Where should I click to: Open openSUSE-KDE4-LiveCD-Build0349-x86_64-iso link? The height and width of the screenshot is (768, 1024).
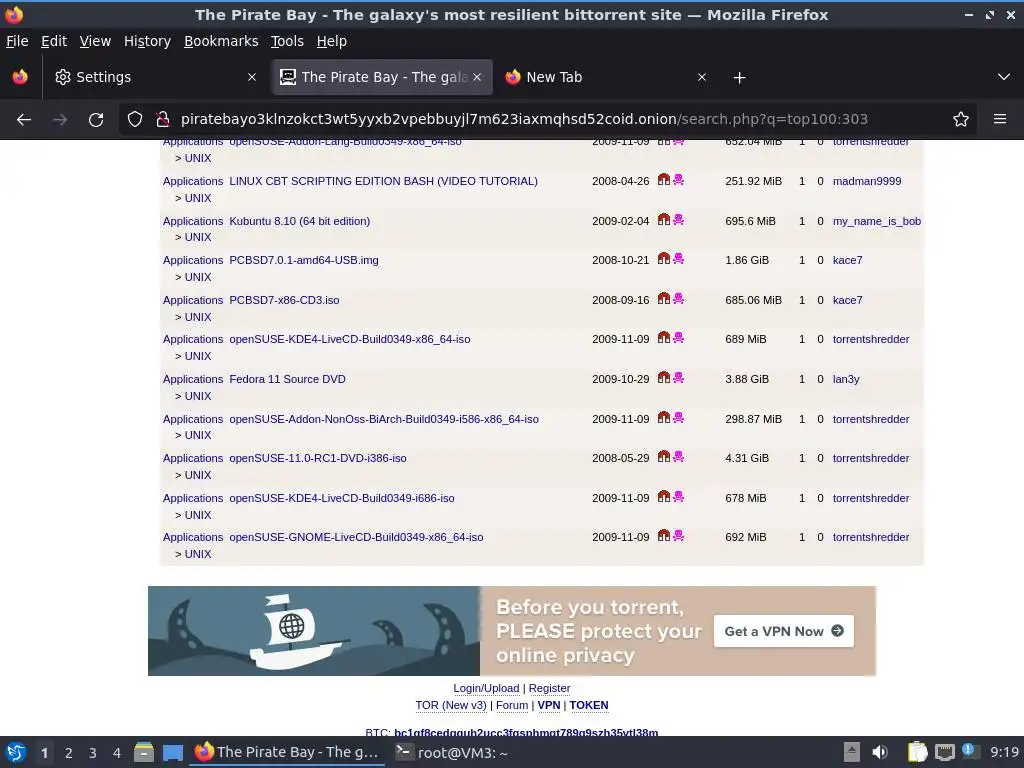[349, 339]
